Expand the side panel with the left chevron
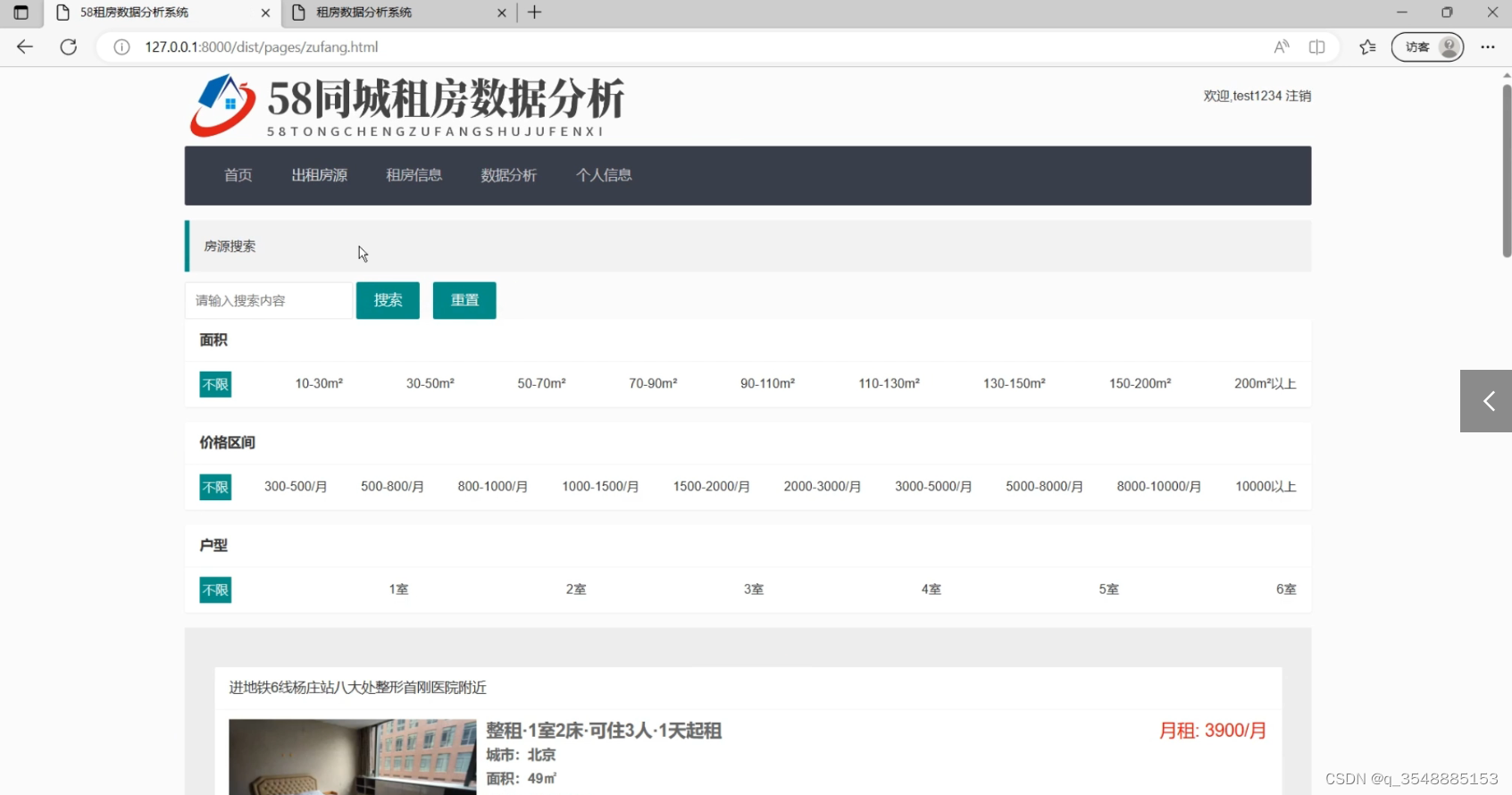The image size is (1512, 795). tap(1486, 401)
